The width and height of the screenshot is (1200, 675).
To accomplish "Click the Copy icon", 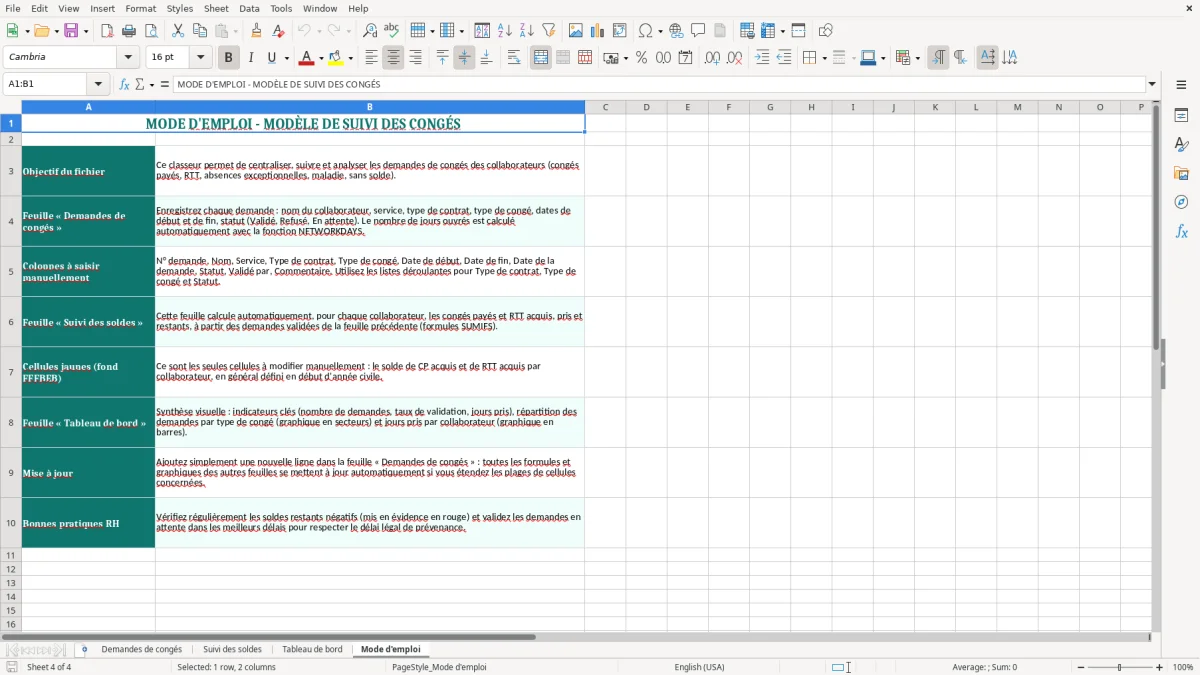I will [199, 31].
